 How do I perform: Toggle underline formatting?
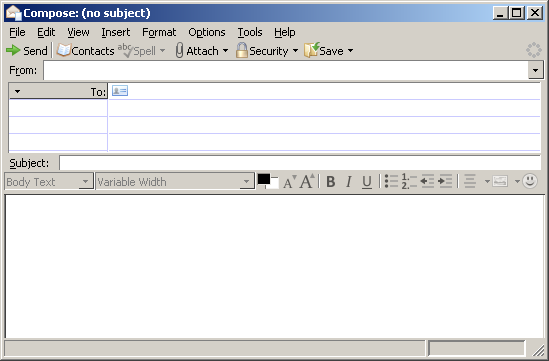367,182
